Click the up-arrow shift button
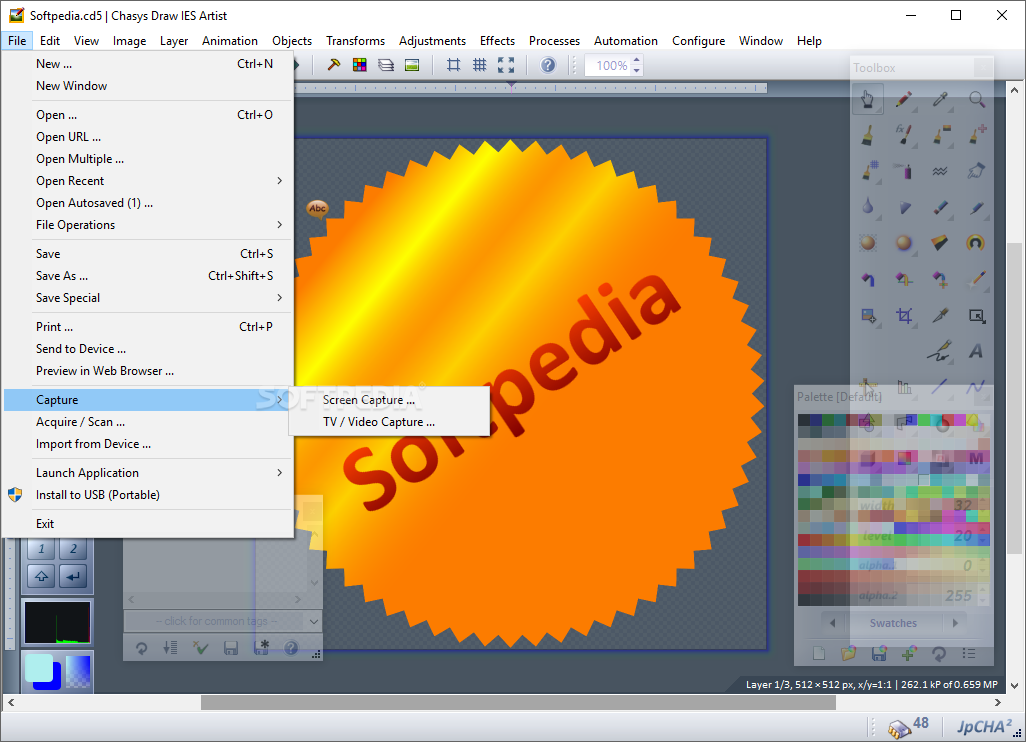 pyautogui.click(x=41, y=576)
